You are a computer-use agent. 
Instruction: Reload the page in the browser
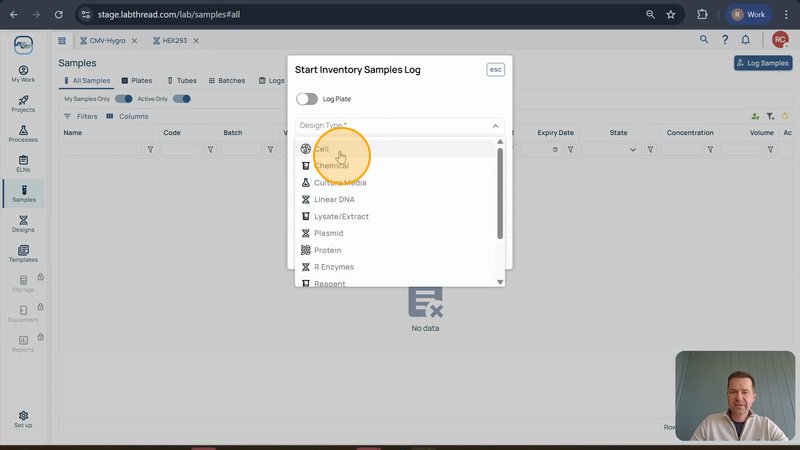(x=59, y=14)
